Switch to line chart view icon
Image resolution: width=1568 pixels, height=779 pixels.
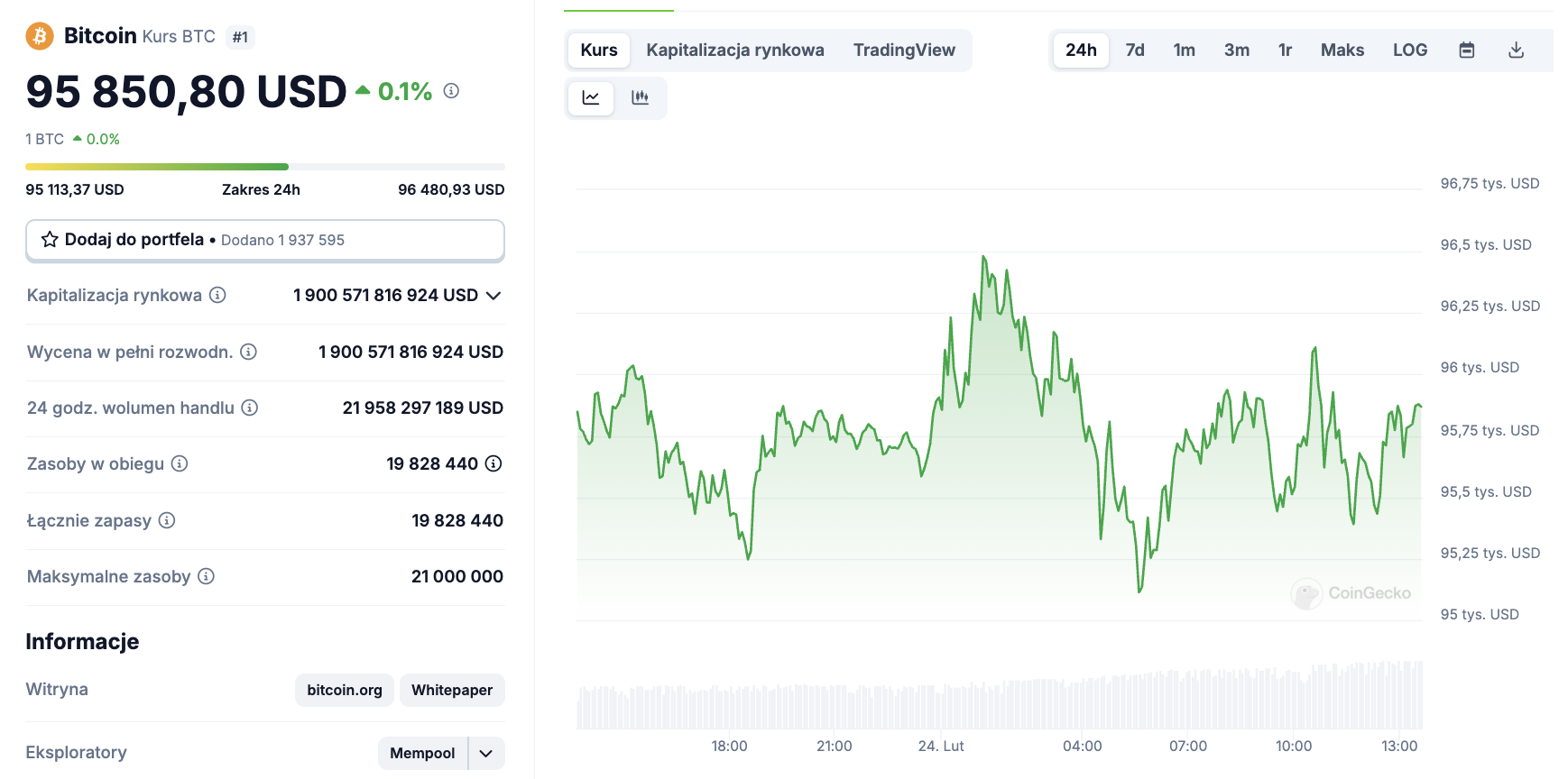pos(591,97)
